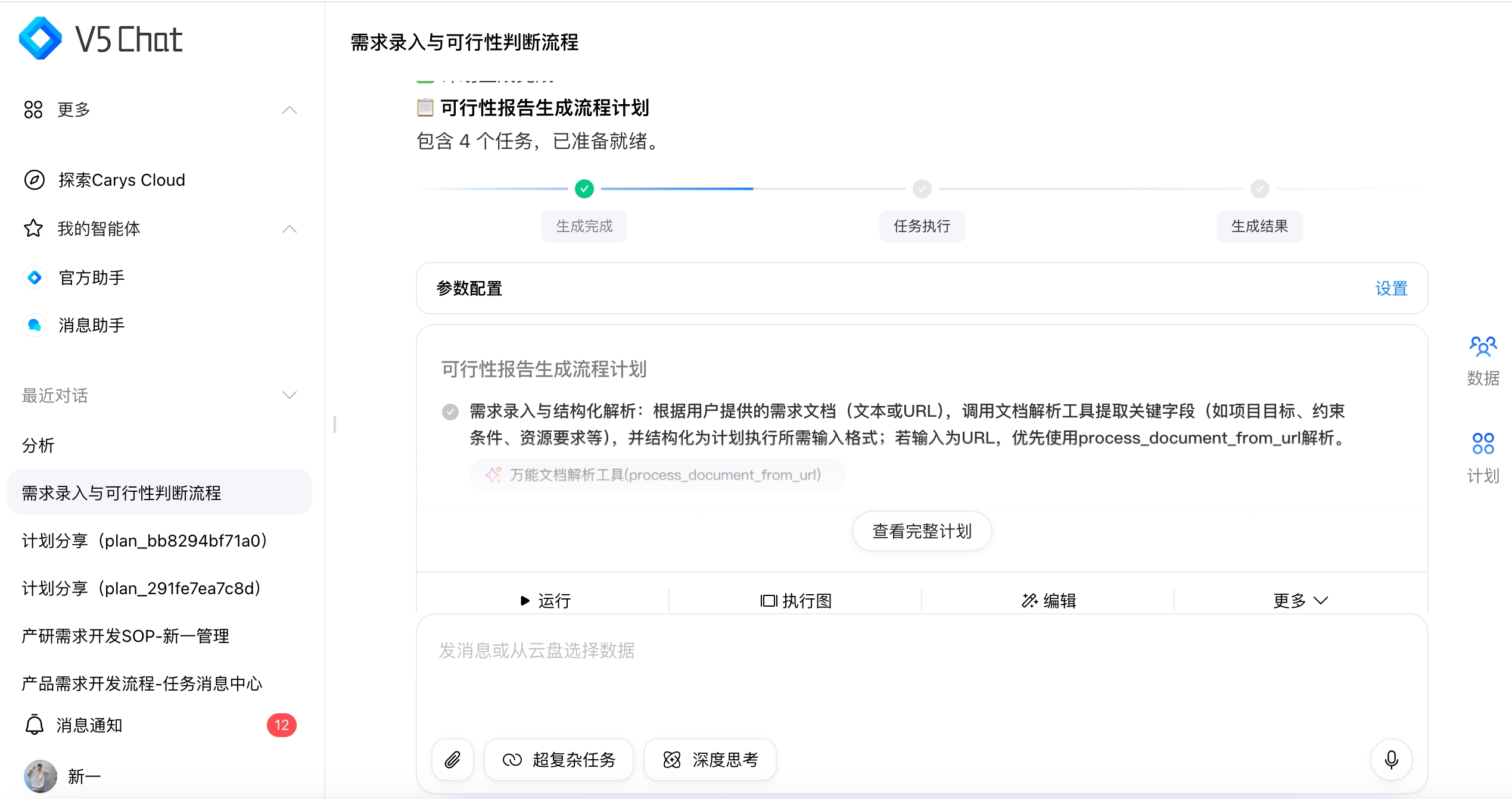Open 设置 in the 参数配置 panel
The height and width of the screenshot is (799, 1512).
pos(1392,288)
